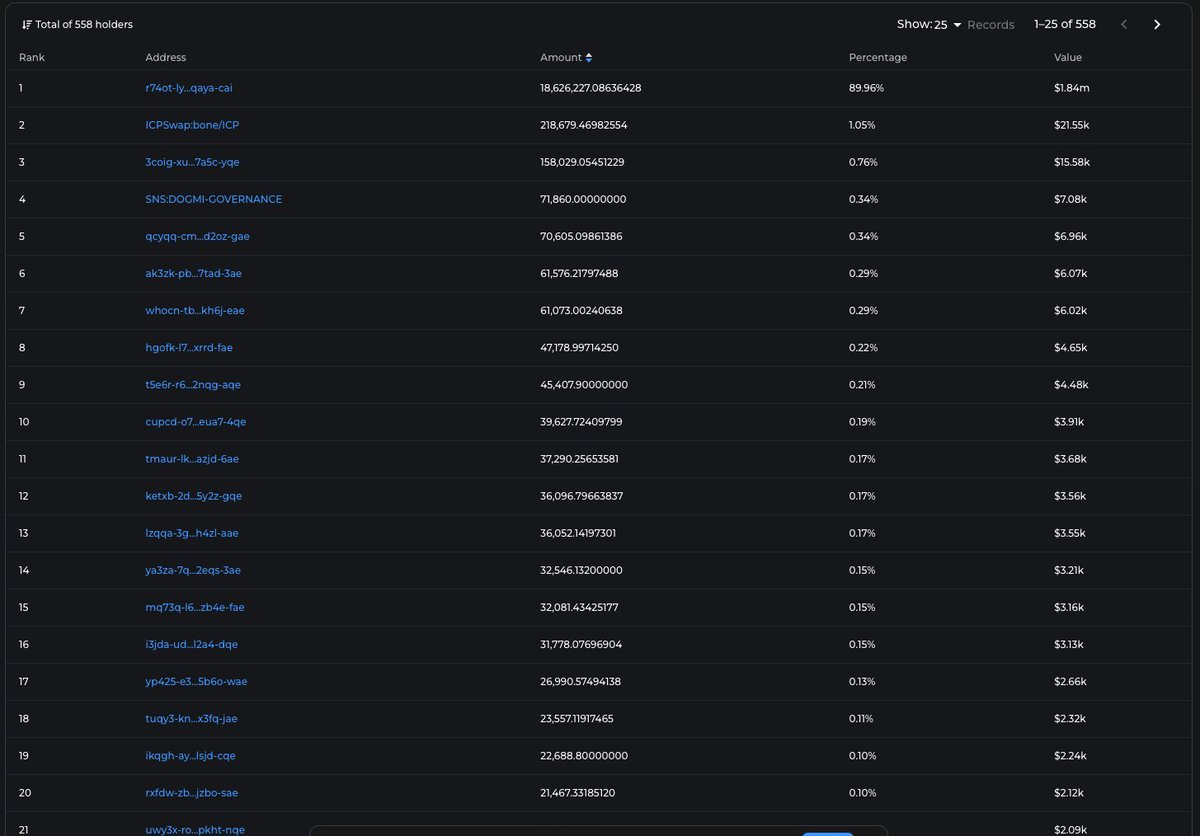The width and height of the screenshot is (1200, 836).
Task: Select the $21.55k value cell
Action: point(1072,125)
